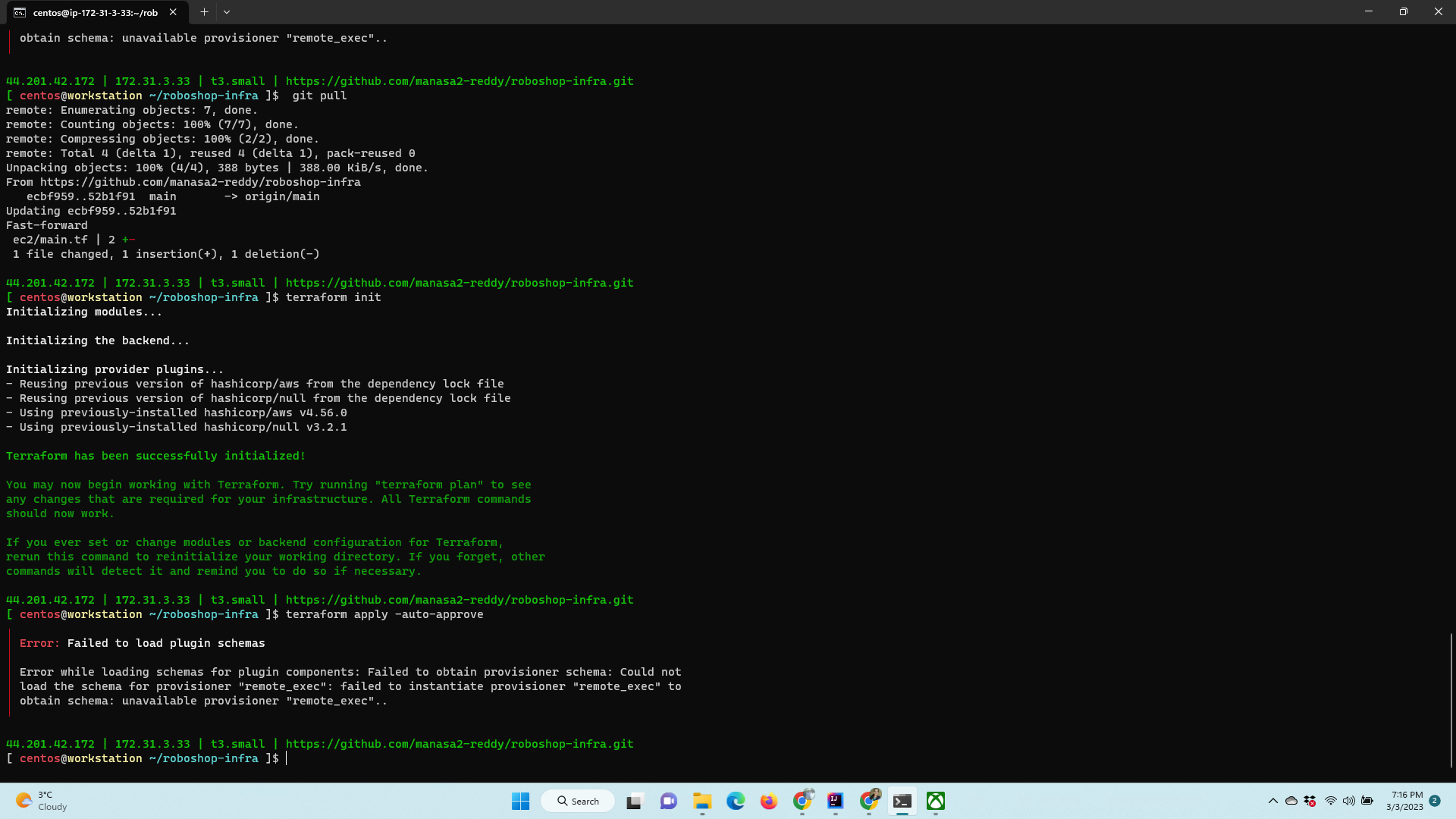Click the 'terraform apply -auto-approve' command text
Image resolution: width=1456 pixels, height=819 pixels.
384,614
